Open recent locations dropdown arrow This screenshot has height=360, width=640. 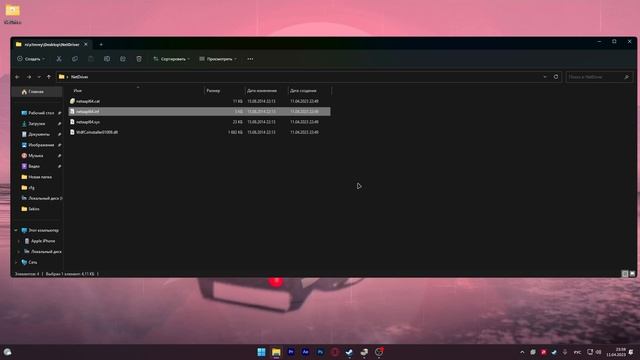pyautogui.click(x=39, y=77)
